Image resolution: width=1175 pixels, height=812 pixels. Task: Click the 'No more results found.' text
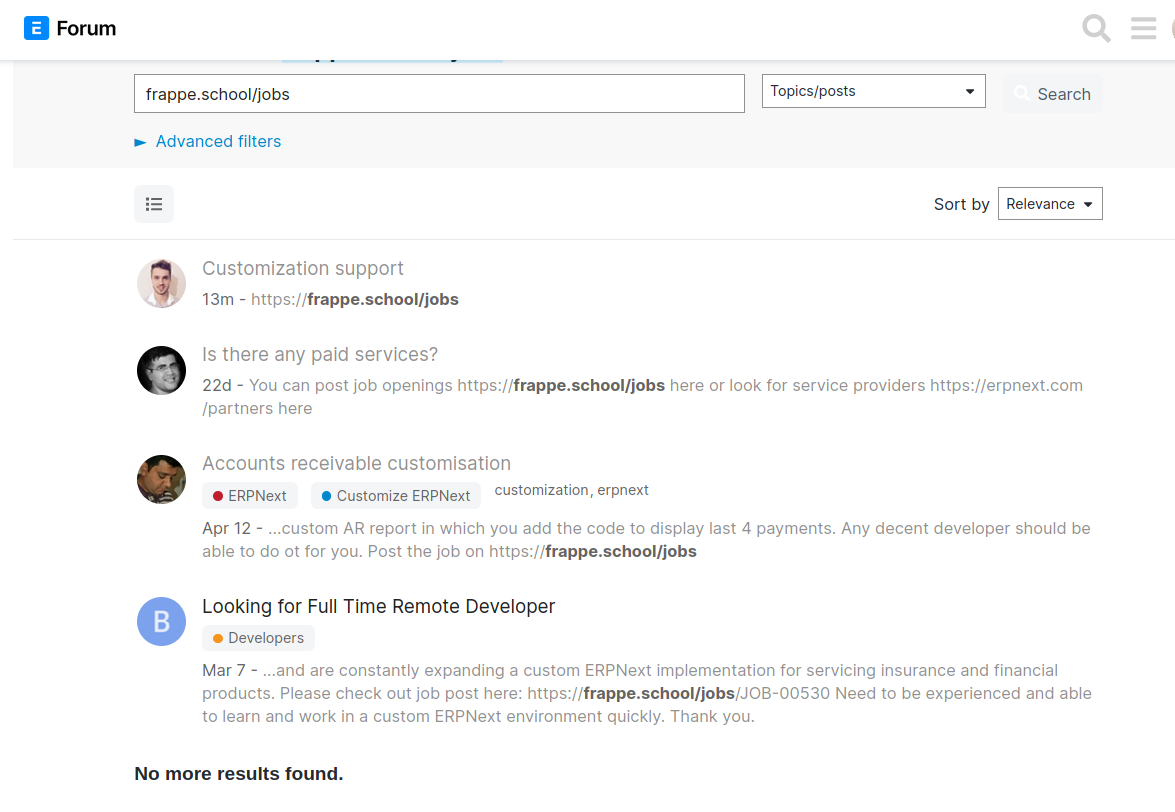pos(239,774)
